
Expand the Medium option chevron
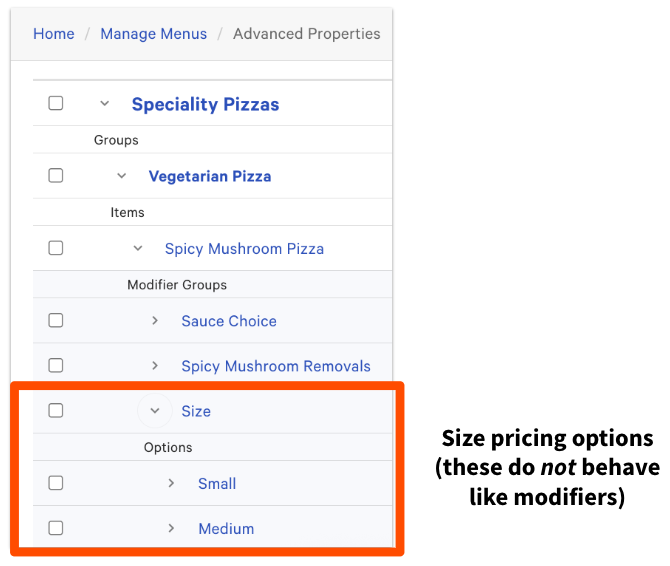click(171, 528)
